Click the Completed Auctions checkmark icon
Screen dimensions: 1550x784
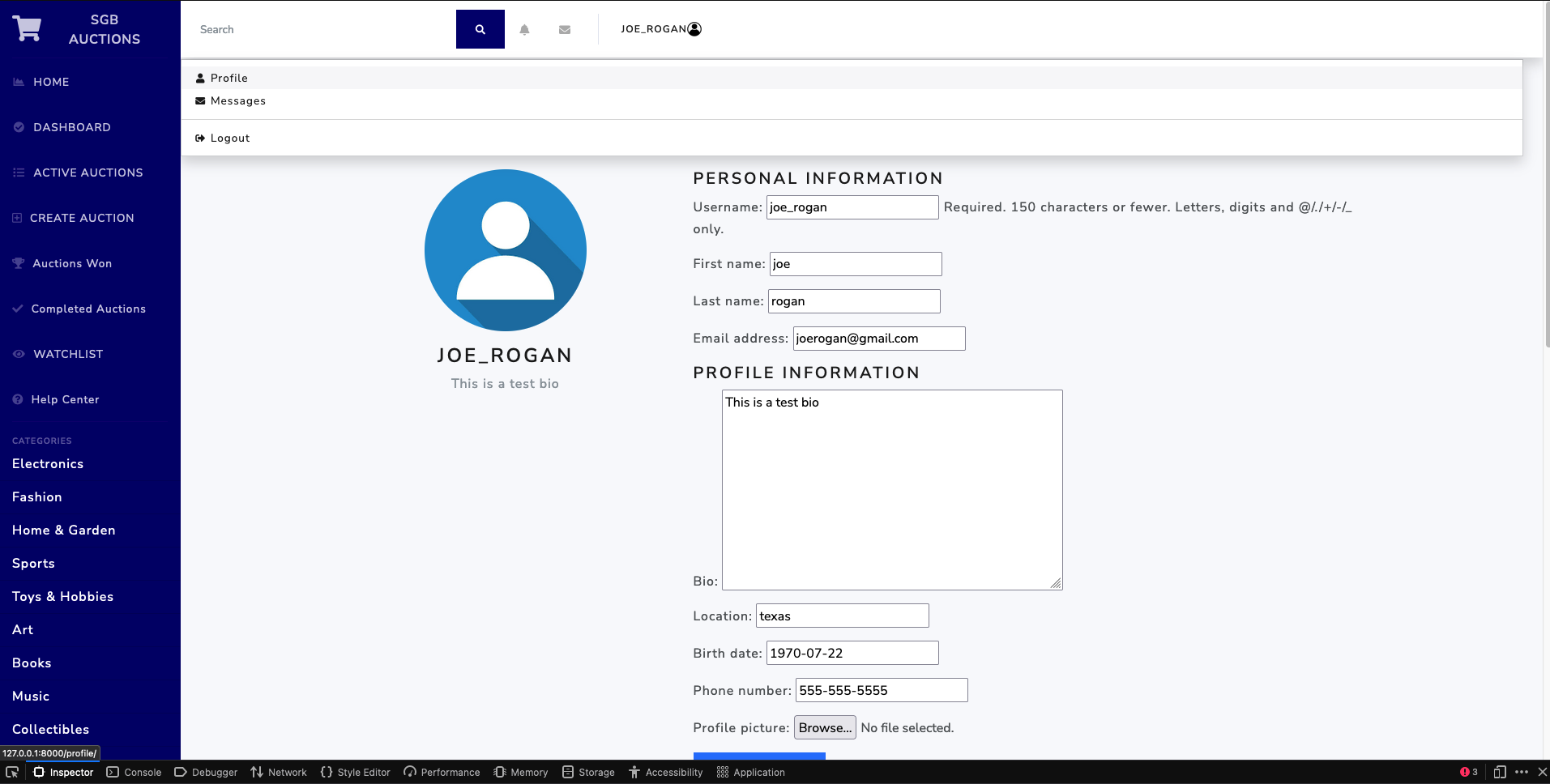[18, 309]
